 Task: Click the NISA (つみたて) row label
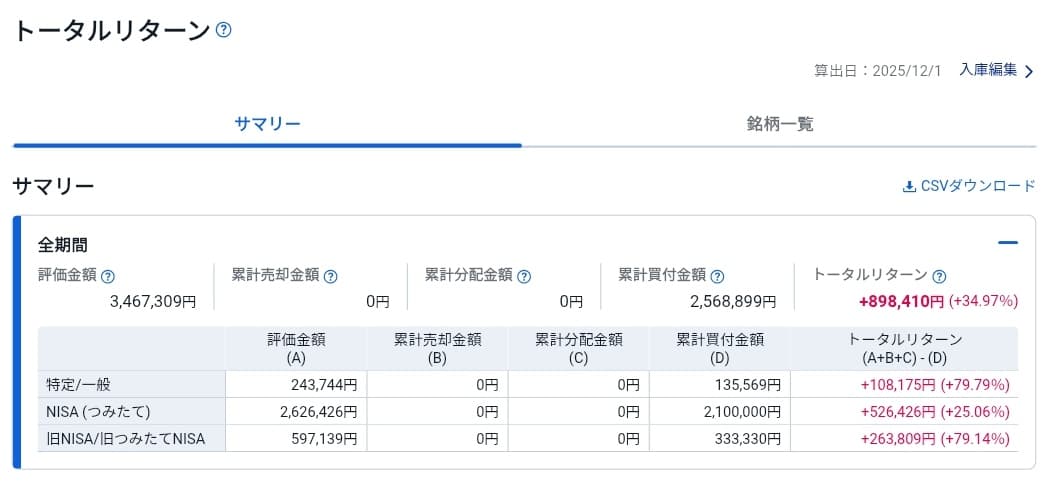pyautogui.click(x=96, y=411)
